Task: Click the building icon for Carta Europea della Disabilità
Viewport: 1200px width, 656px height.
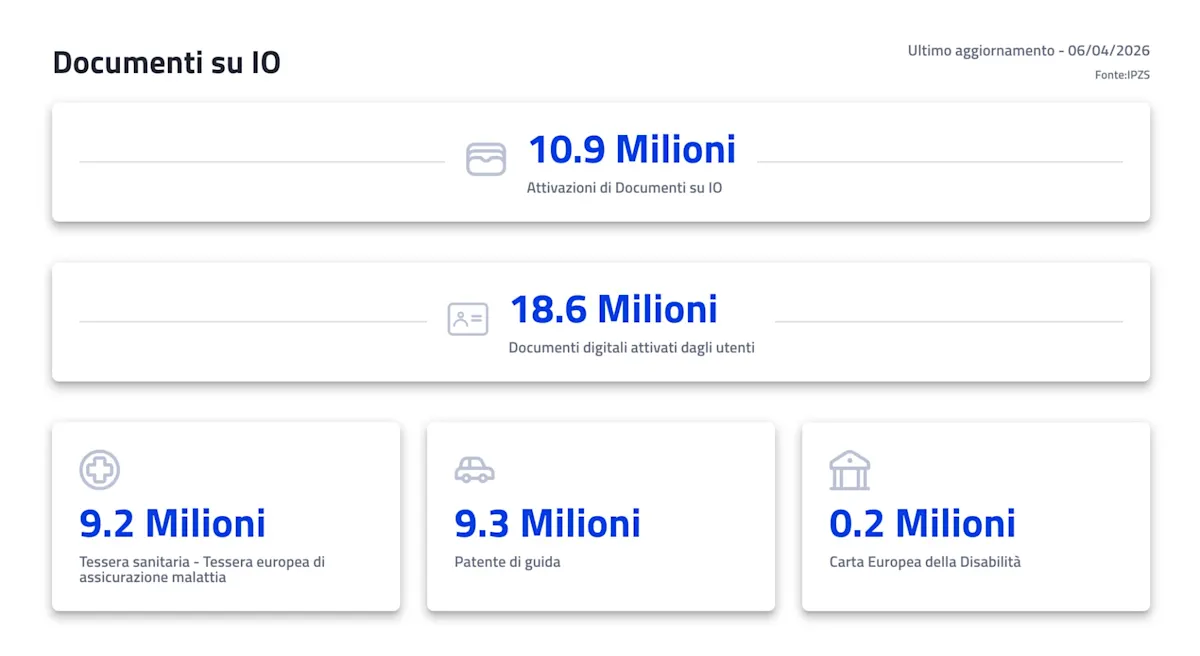Action: 849,470
